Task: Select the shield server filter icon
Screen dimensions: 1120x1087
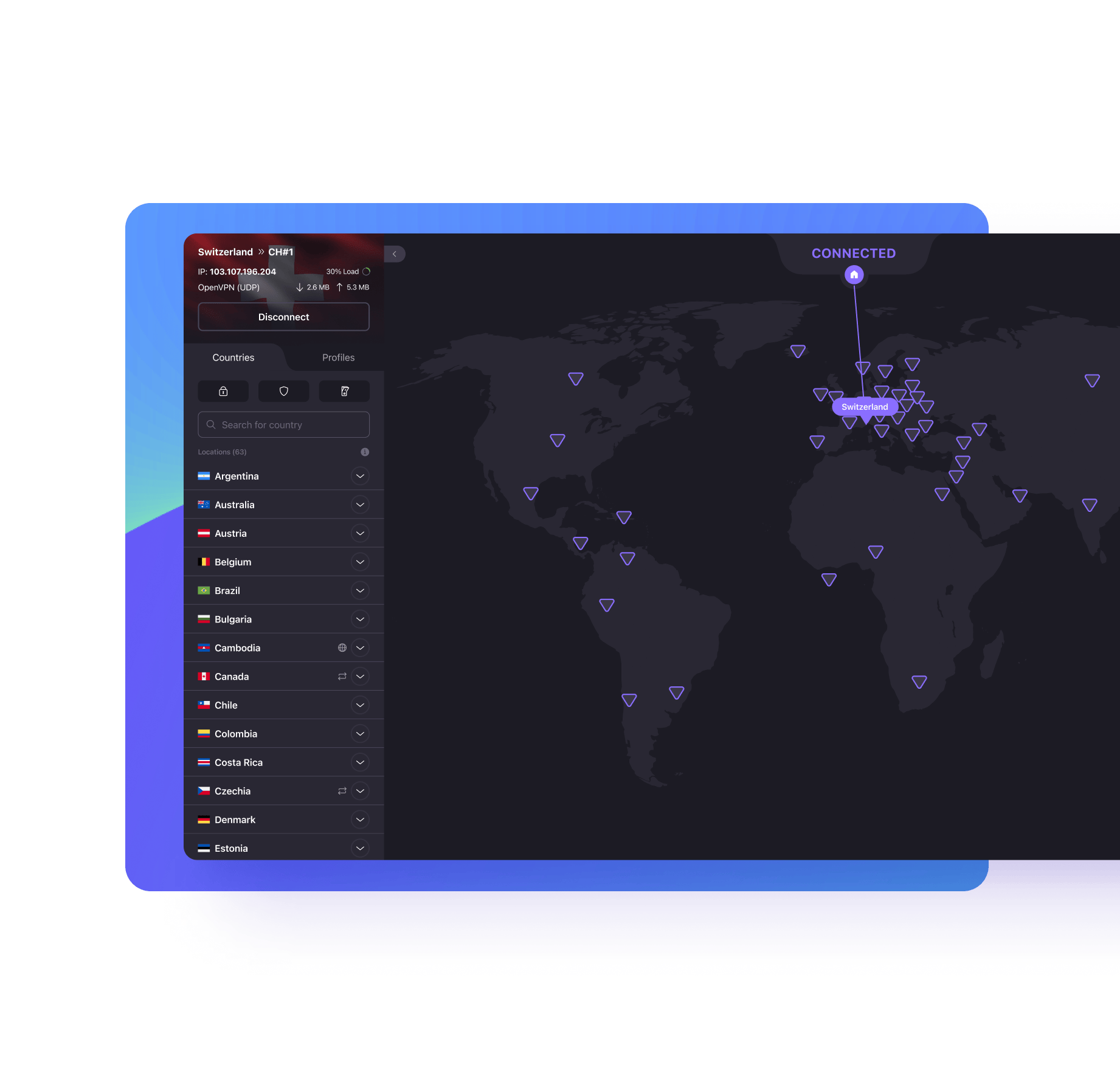Action: (x=283, y=391)
